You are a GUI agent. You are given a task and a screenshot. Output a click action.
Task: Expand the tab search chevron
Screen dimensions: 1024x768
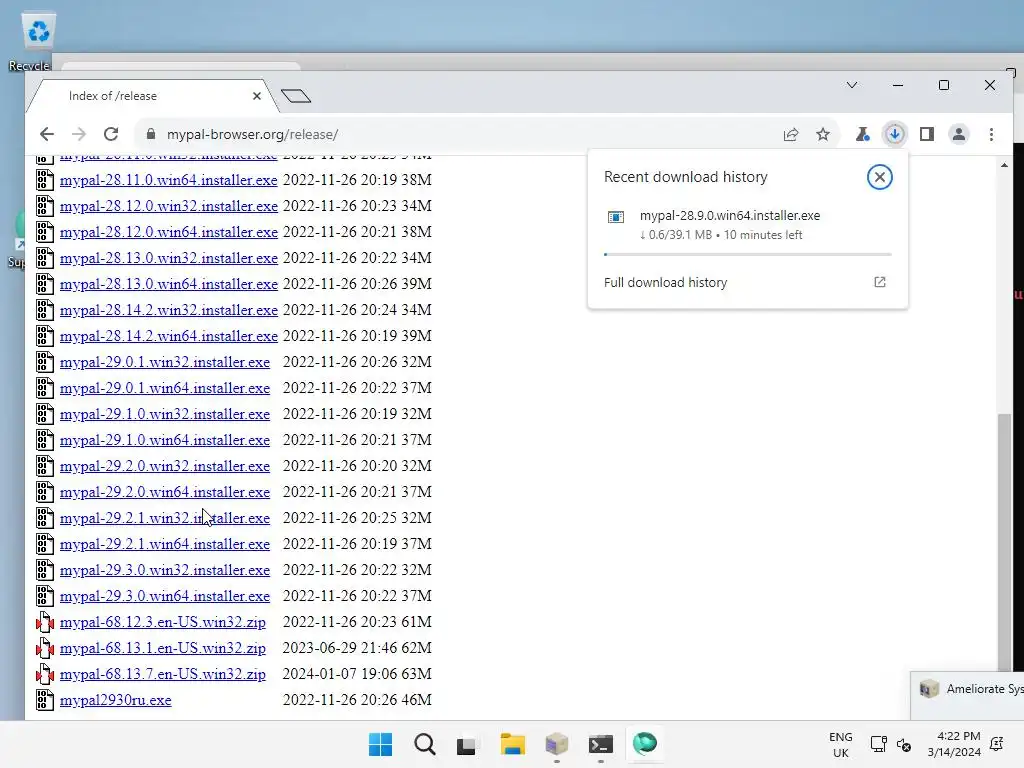[x=852, y=85]
